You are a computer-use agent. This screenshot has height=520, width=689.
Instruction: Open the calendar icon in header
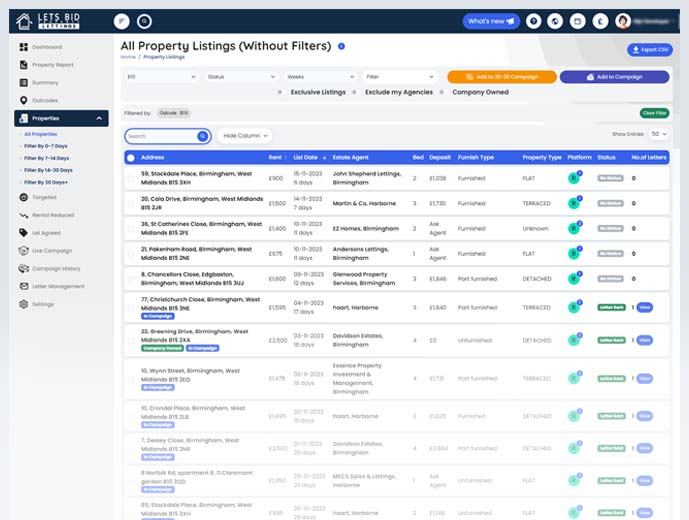(x=577, y=21)
